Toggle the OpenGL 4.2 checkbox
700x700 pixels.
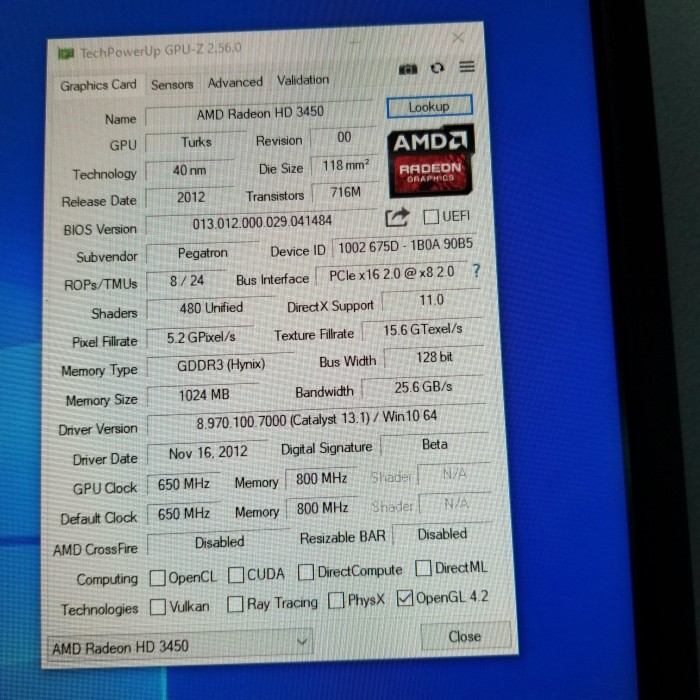pyautogui.click(x=405, y=598)
